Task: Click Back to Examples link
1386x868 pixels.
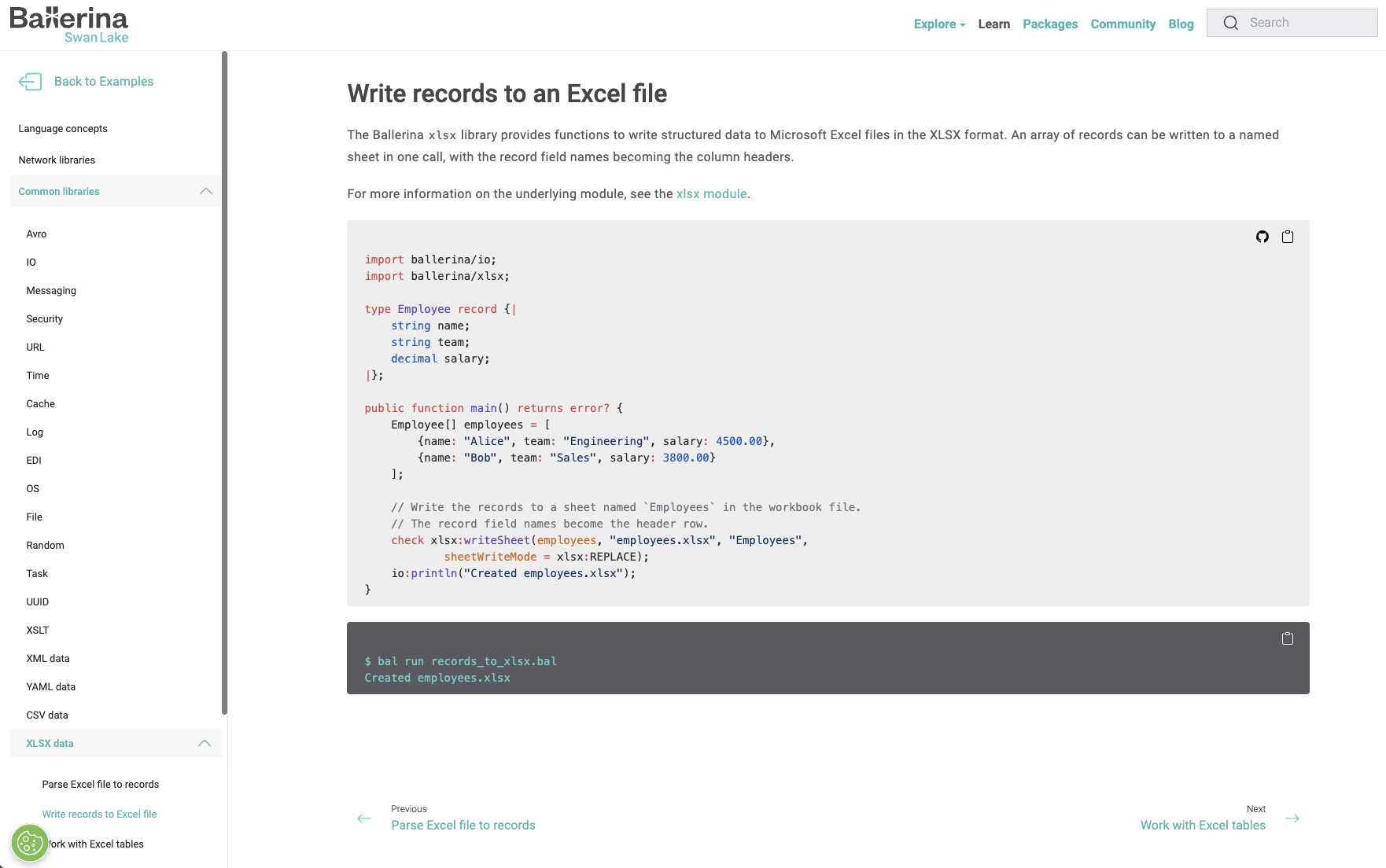Action: 104,81
